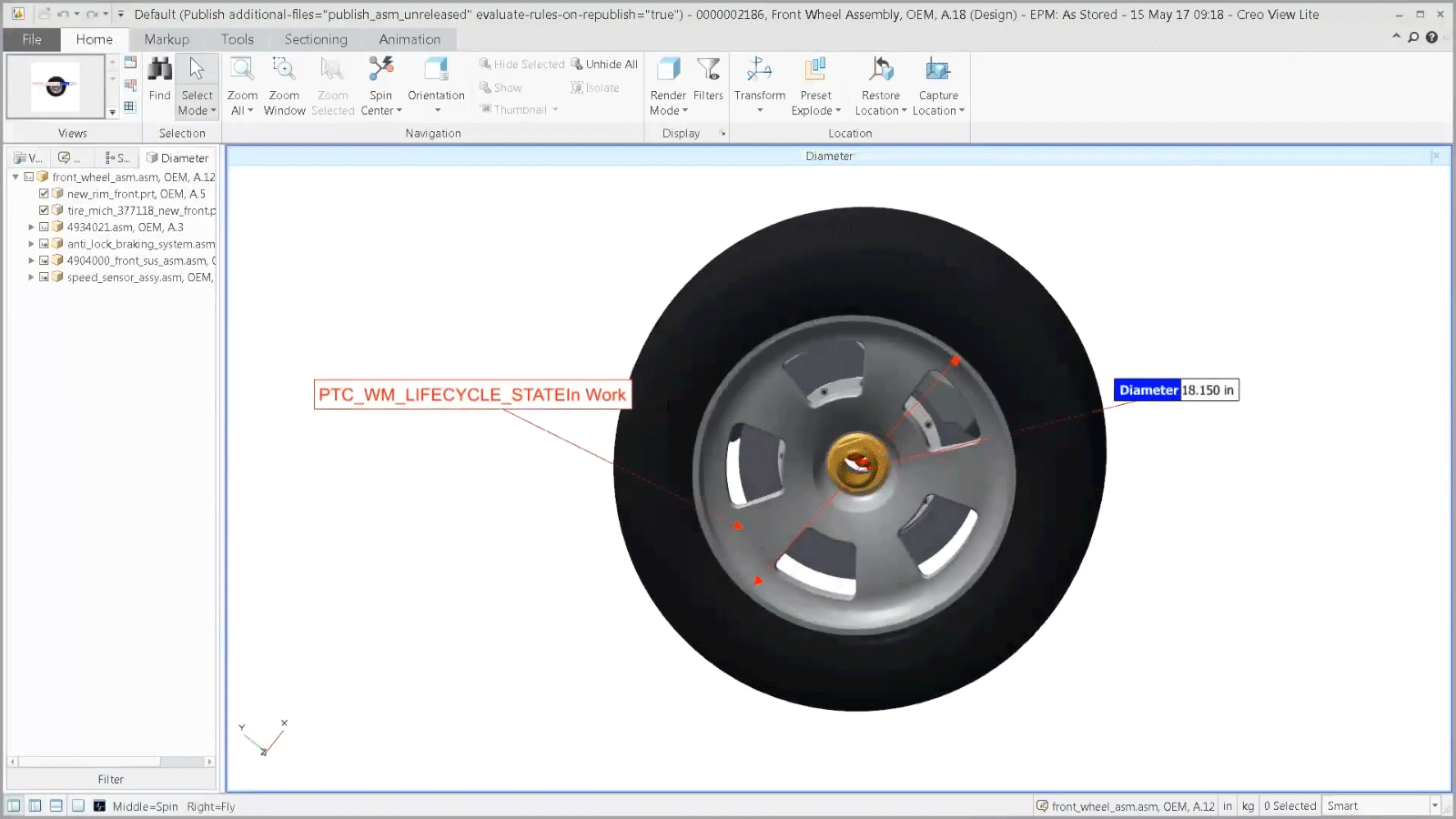Open the File menu
This screenshot has width=1456, height=819.
pos(32,39)
